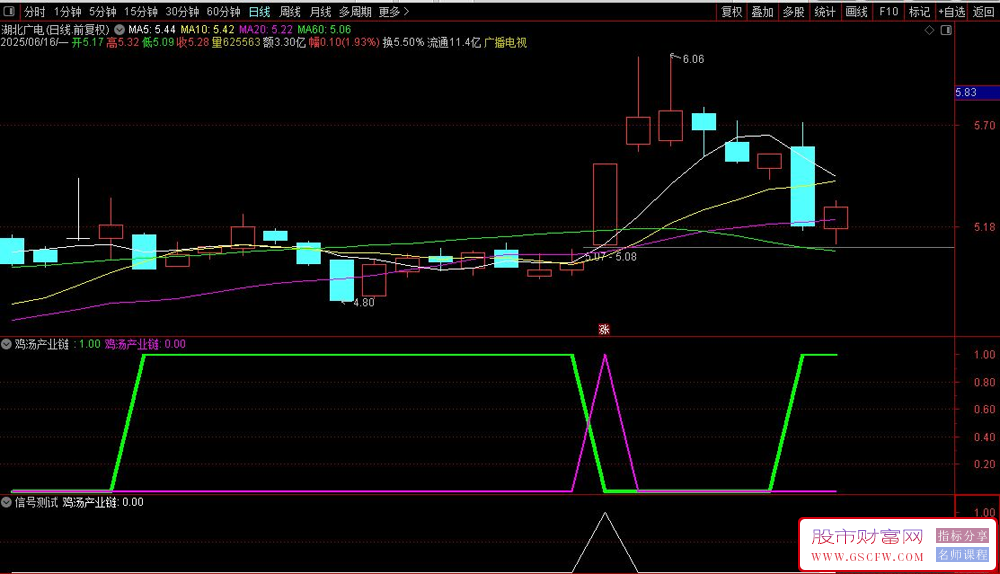The width and height of the screenshot is (1000, 574).
Task: Select the 30分钟 period
Action: click(182, 11)
